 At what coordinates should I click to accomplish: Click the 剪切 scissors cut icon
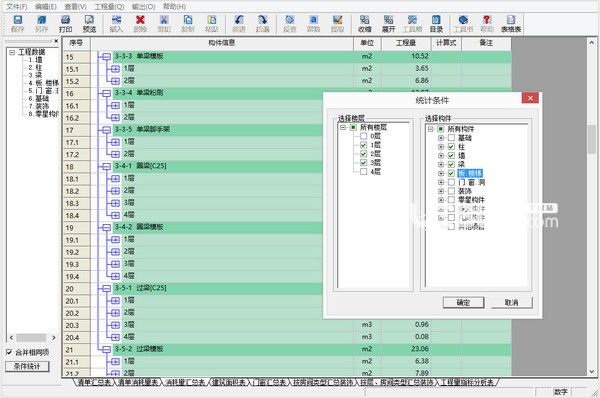(x=164, y=24)
